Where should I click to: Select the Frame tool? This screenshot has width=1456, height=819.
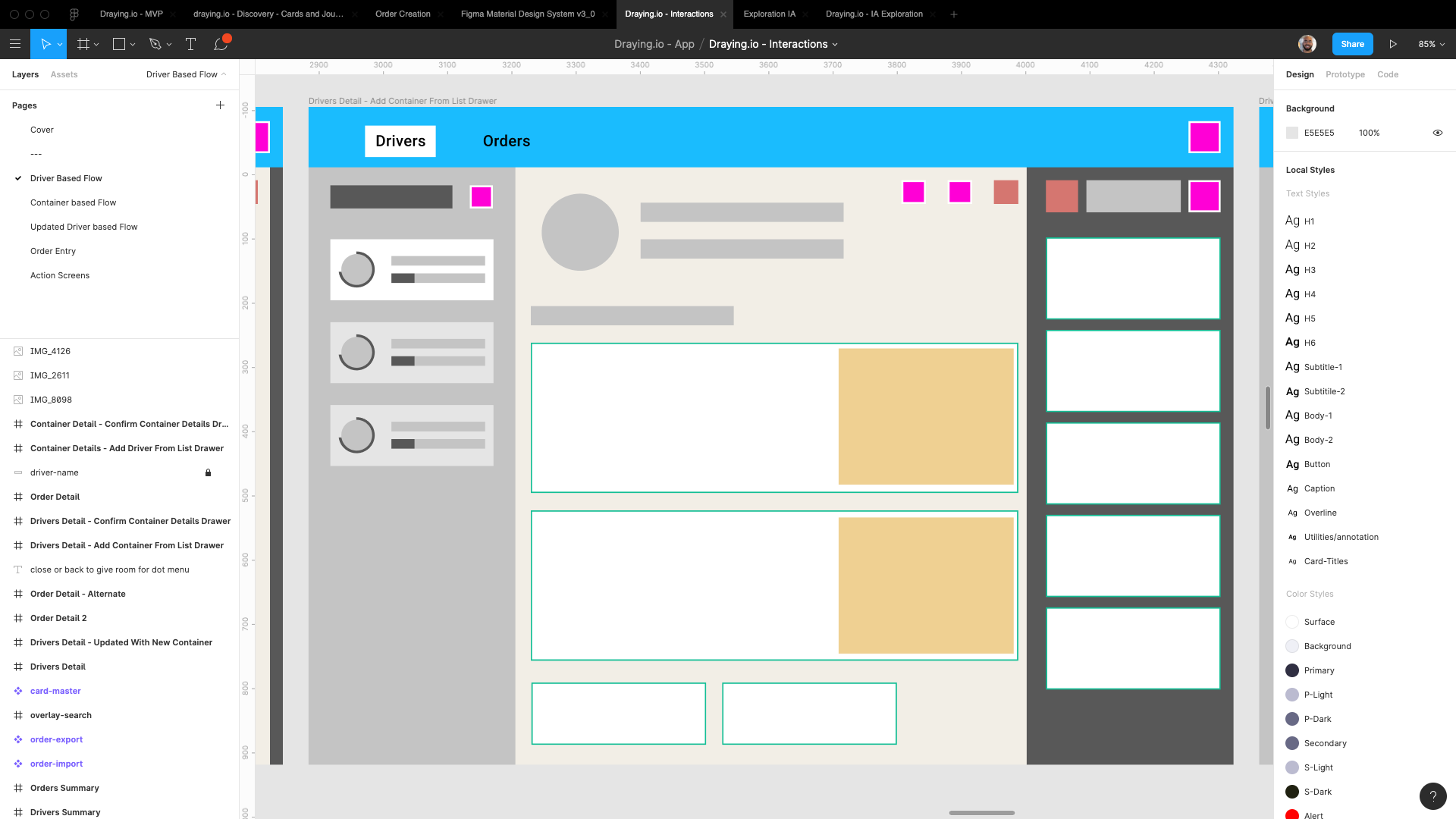point(83,44)
